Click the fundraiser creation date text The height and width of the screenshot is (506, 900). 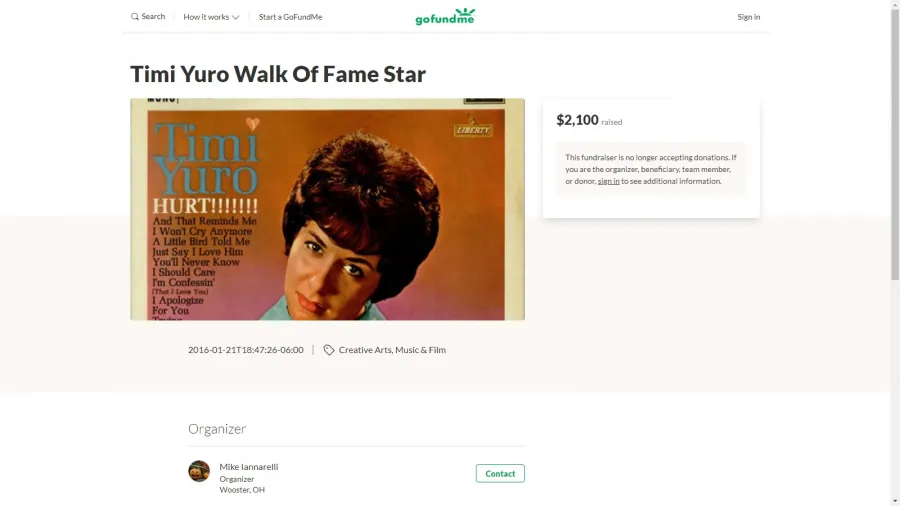click(x=246, y=350)
